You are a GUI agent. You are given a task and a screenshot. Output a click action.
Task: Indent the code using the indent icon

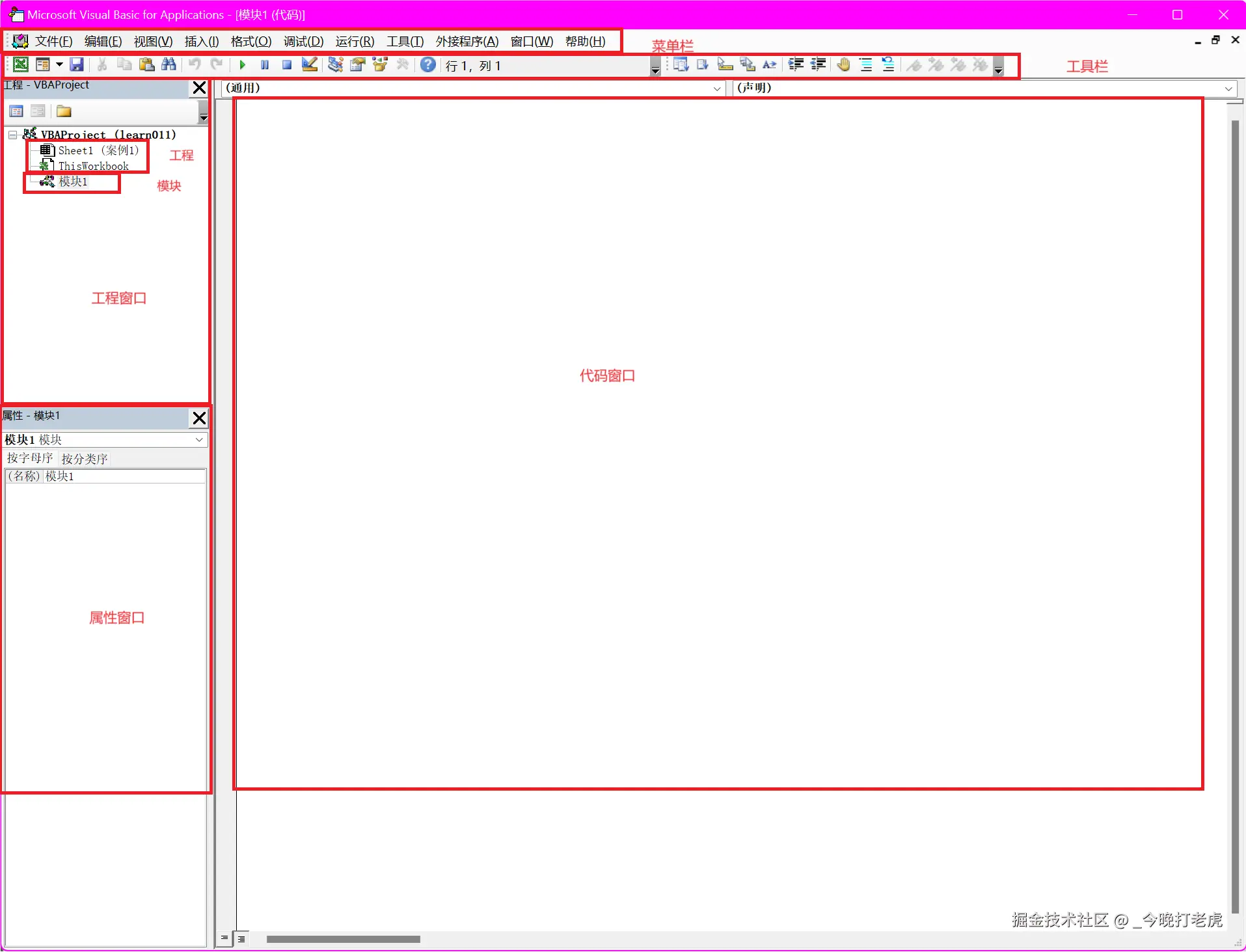tap(796, 65)
